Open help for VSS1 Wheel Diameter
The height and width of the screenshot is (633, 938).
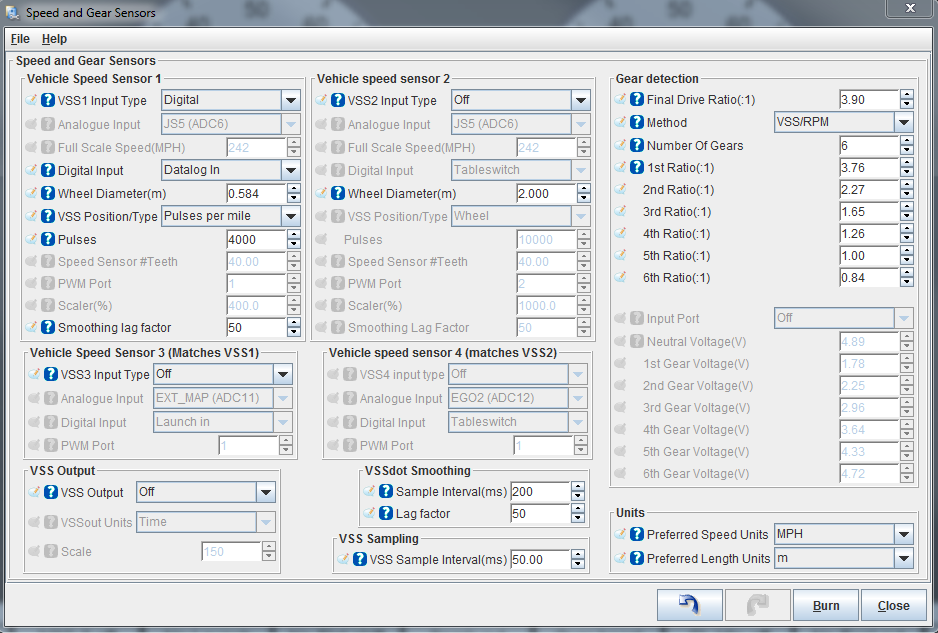tap(48, 193)
